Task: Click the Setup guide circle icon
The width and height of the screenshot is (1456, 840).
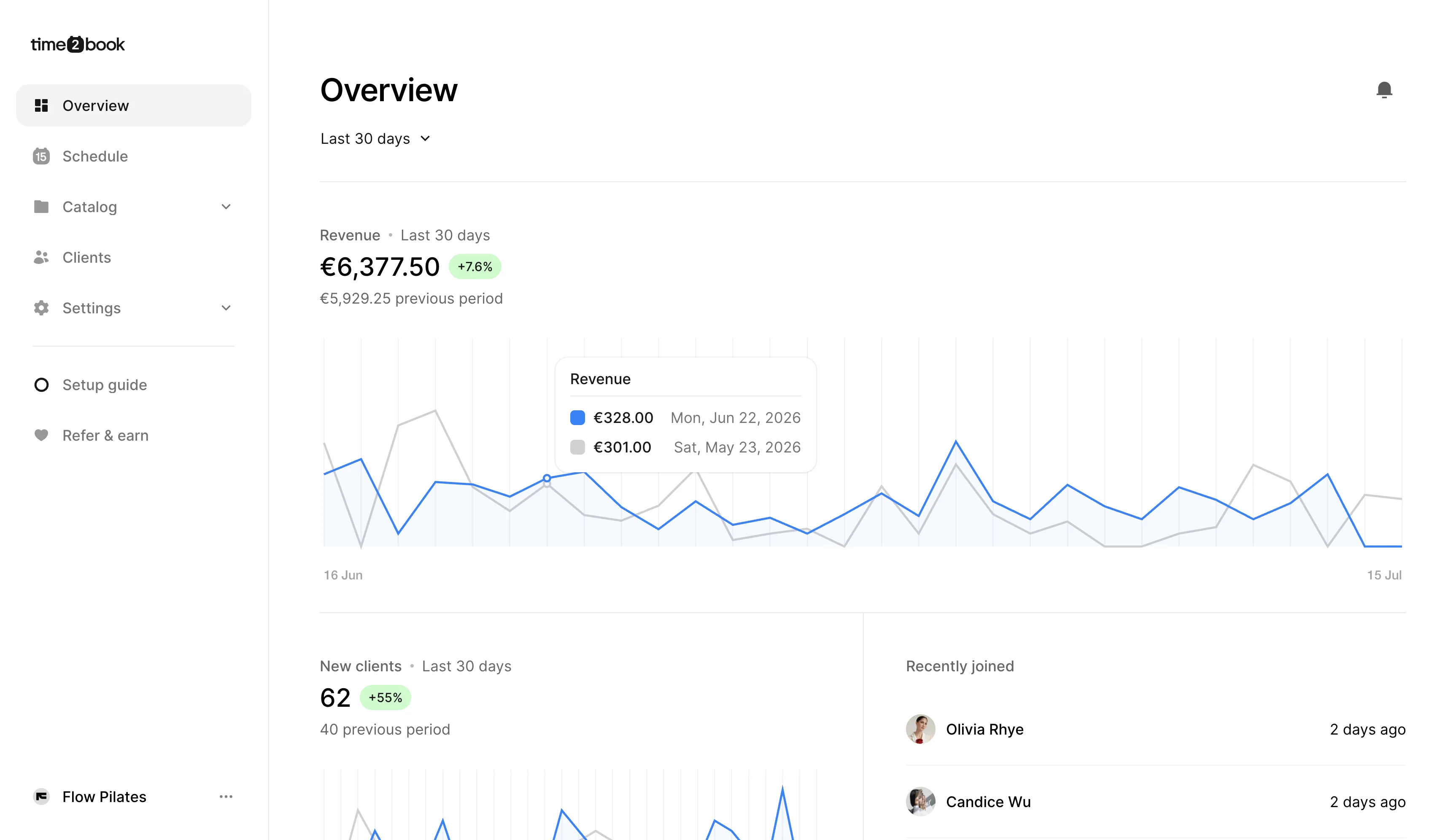Action: (x=41, y=385)
